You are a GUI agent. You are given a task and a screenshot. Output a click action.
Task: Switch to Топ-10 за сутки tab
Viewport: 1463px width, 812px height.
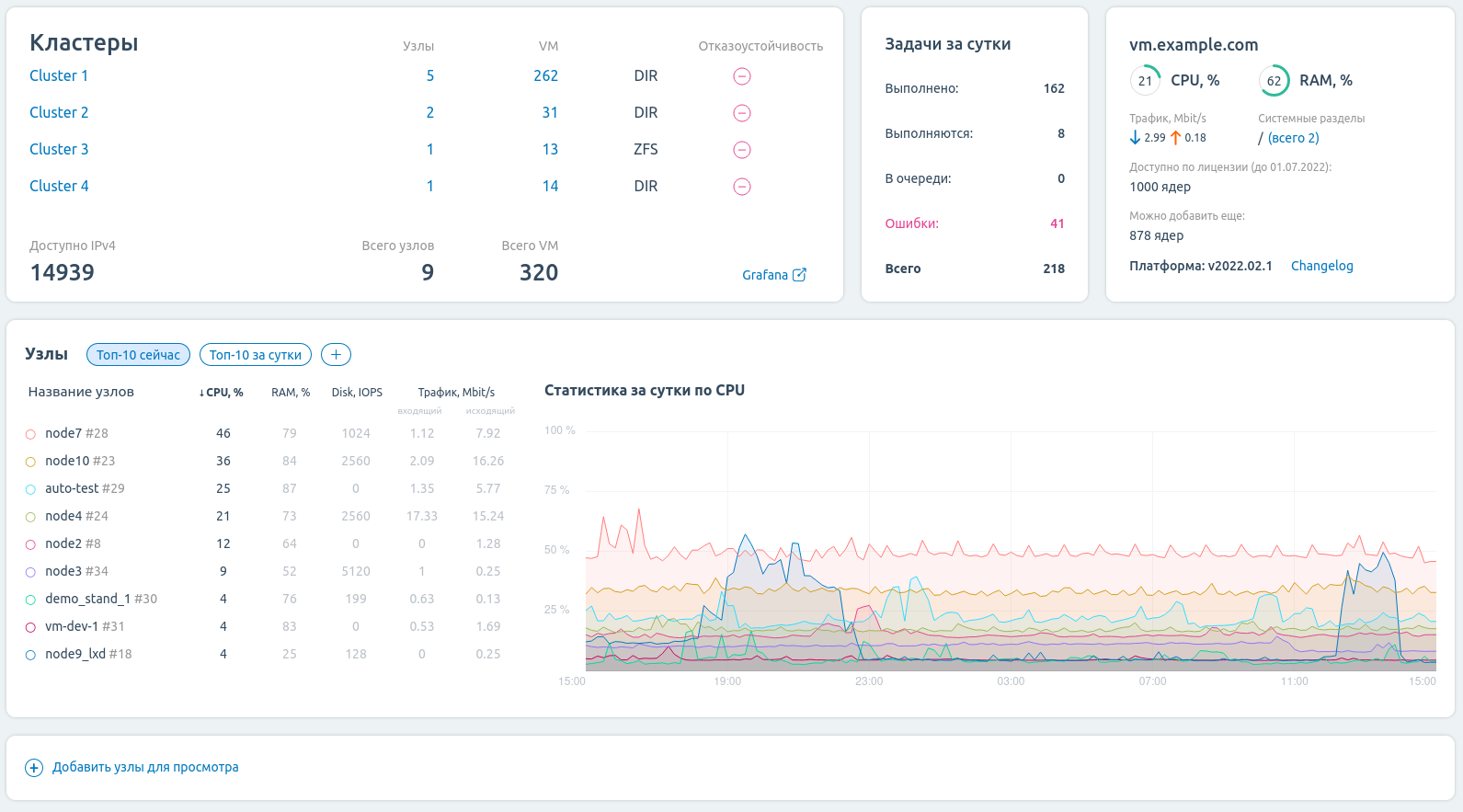pyautogui.click(x=255, y=355)
